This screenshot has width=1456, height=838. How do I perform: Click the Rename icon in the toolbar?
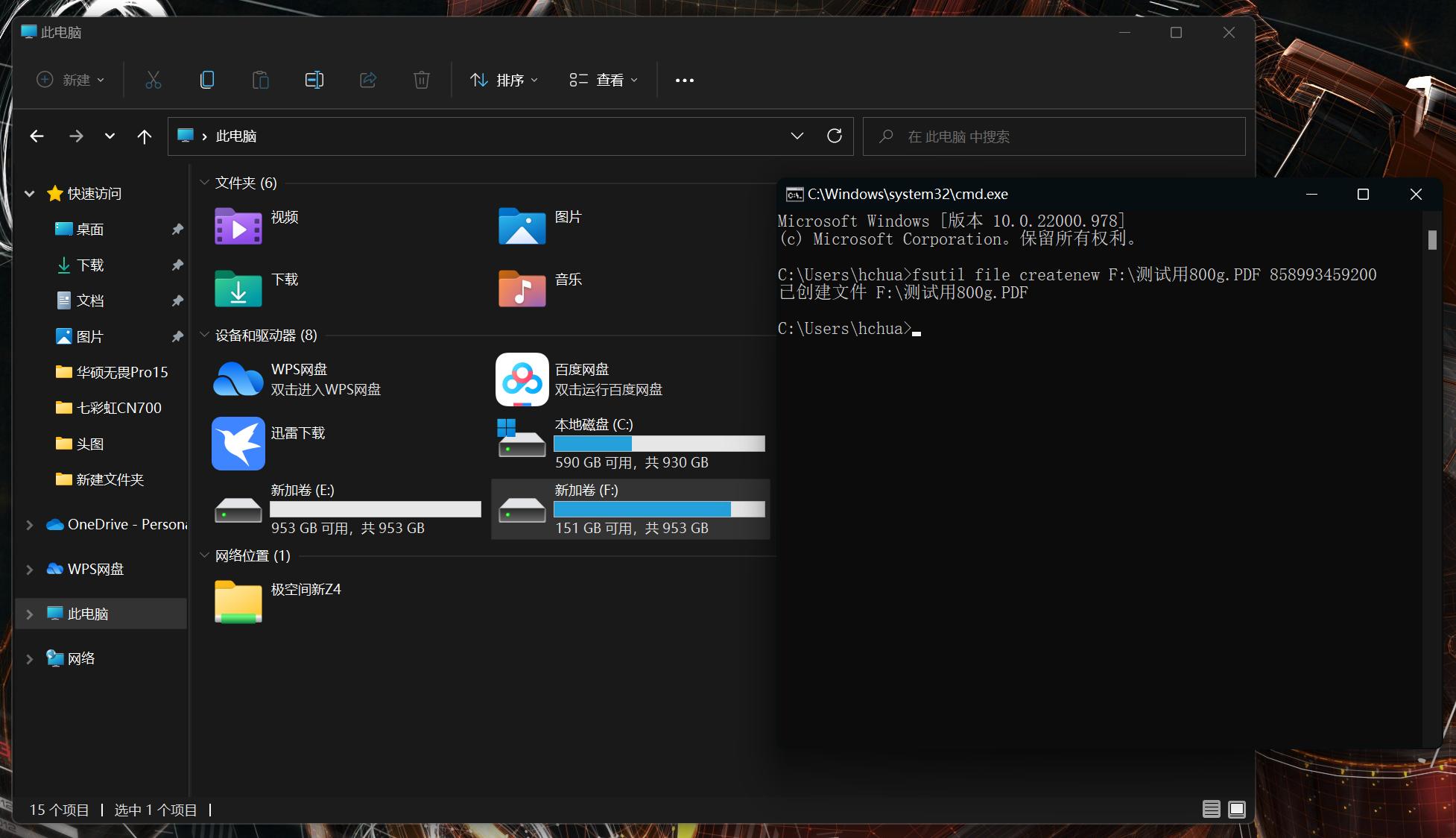point(314,80)
